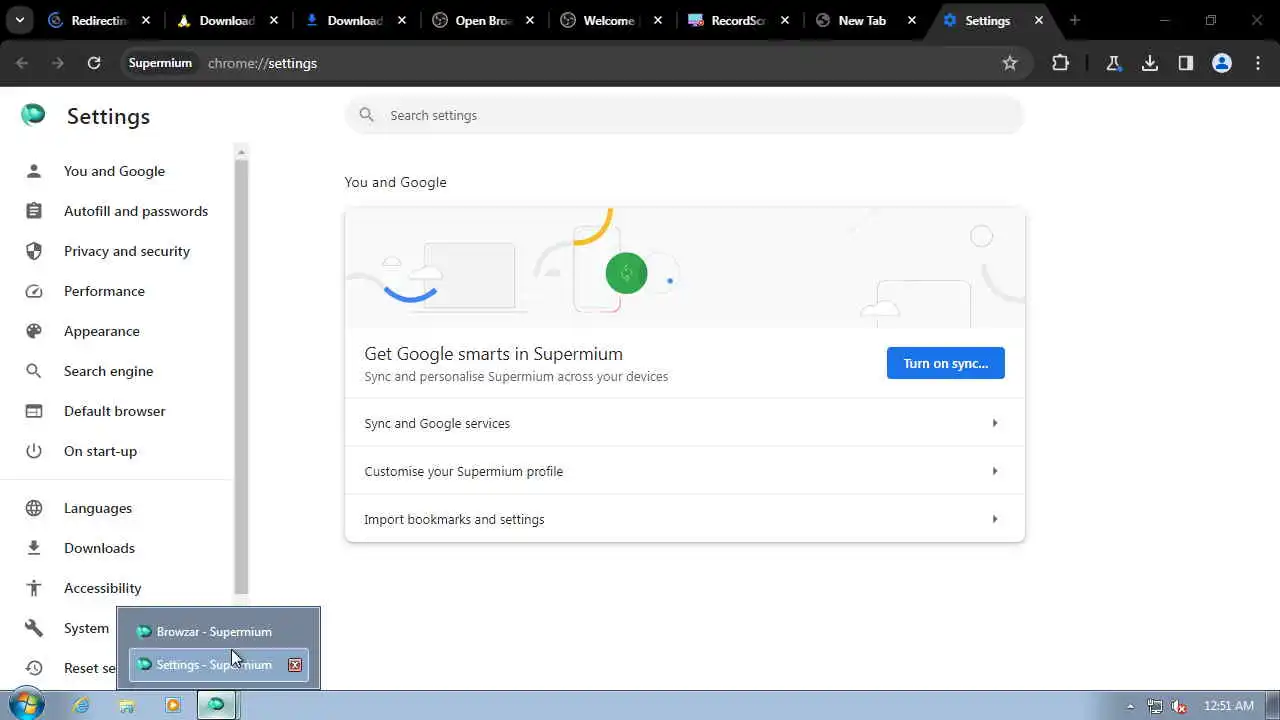Click the Appearance palette icon
This screenshot has width=1280, height=720.
(x=34, y=331)
